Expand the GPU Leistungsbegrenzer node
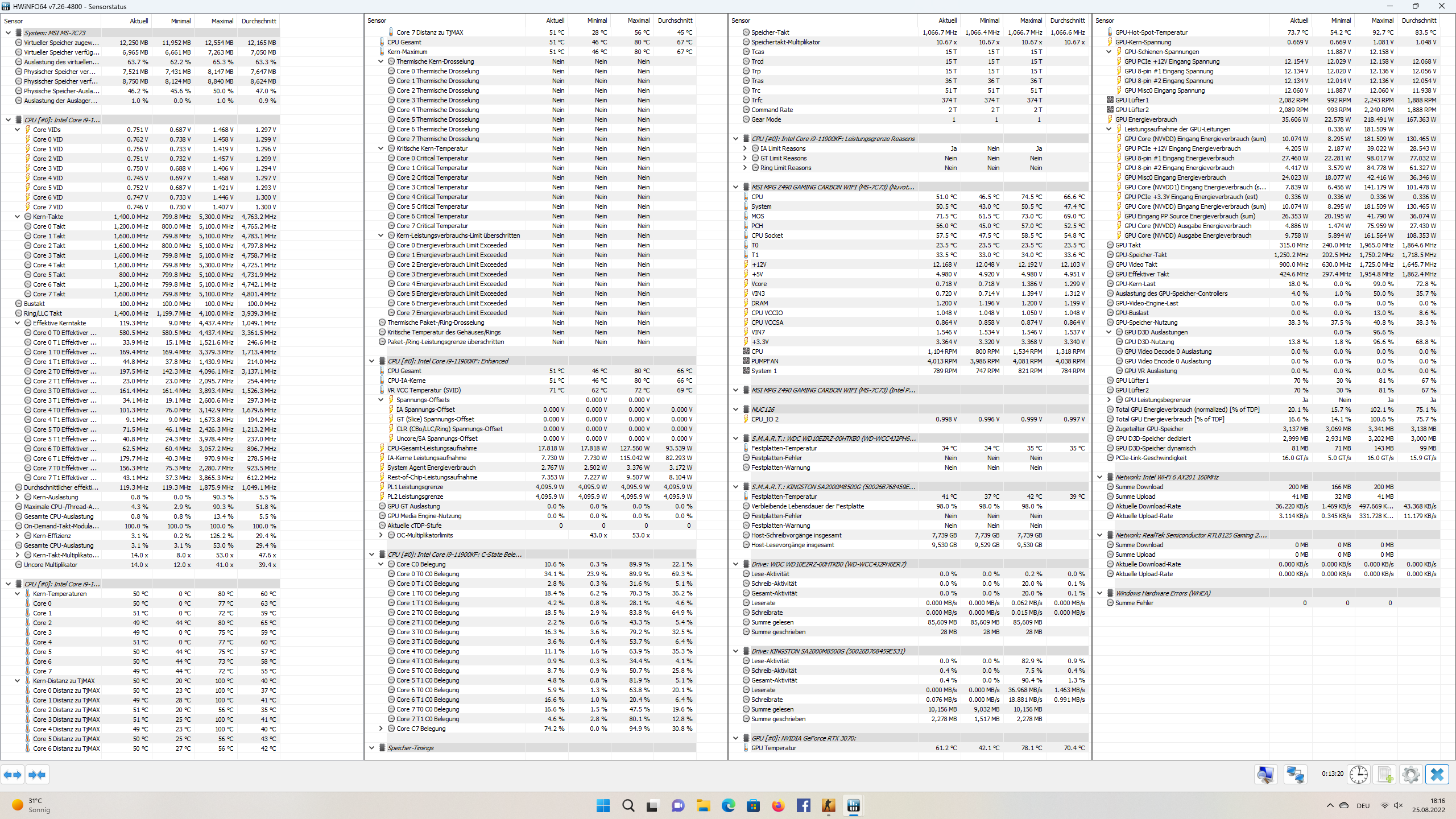Image resolution: width=1456 pixels, height=819 pixels. coord(1109,400)
